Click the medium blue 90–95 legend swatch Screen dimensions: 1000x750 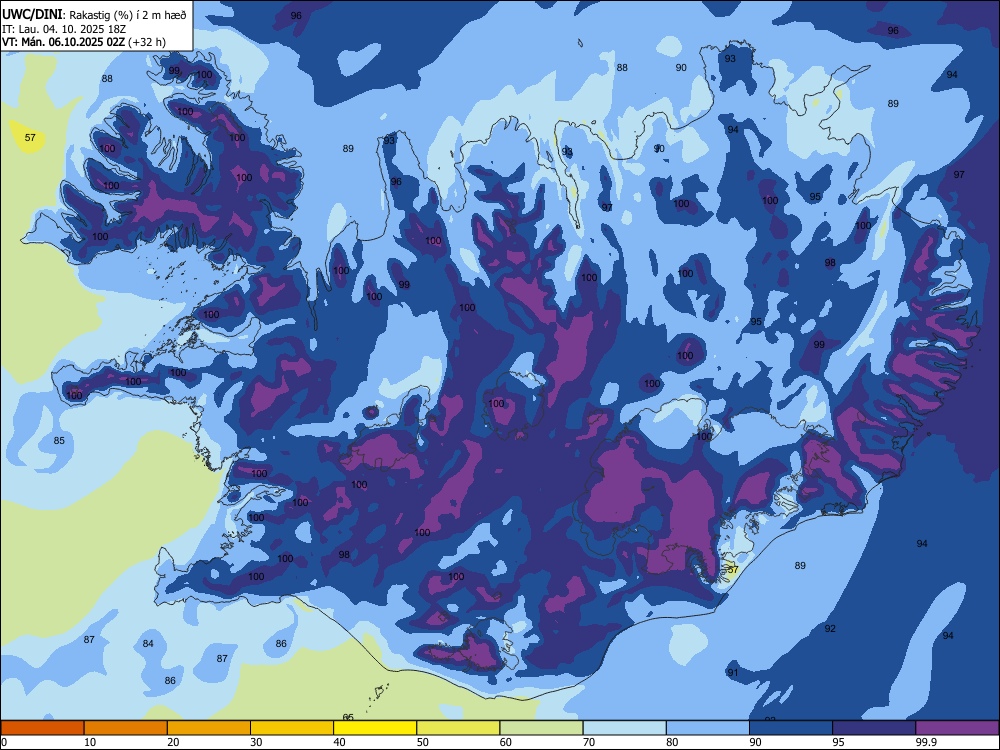click(x=791, y=728)
